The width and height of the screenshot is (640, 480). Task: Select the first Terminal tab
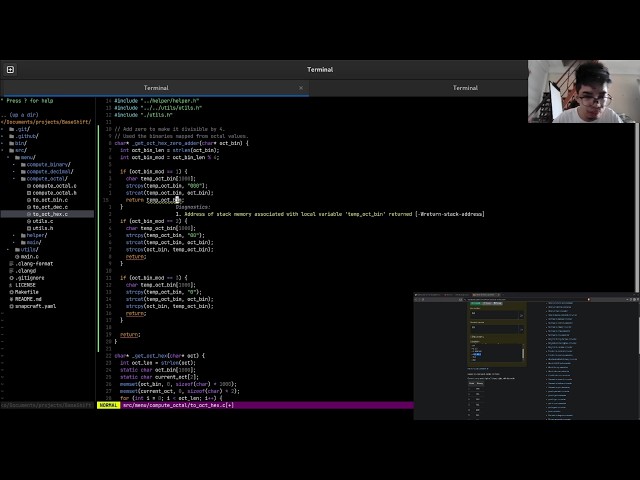tap(156, 88)
